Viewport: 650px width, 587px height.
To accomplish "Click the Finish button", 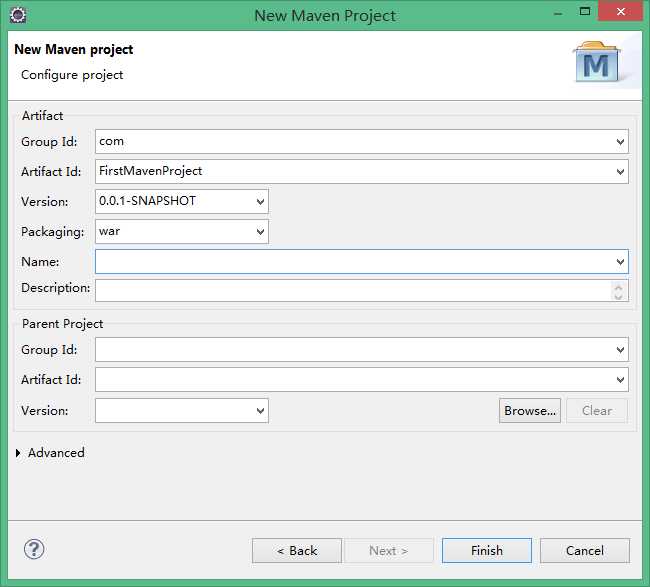I will (x=487, y=551).
